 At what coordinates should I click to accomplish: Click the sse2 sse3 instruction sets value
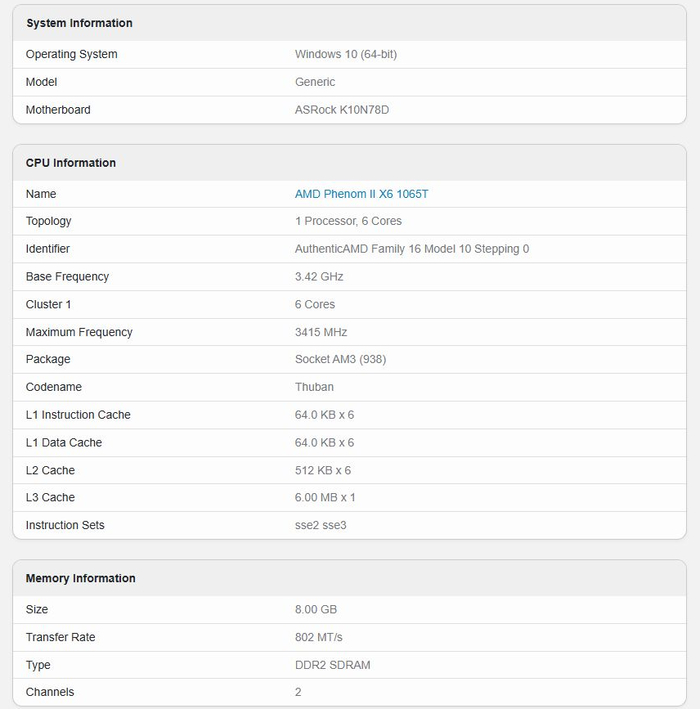320,525
